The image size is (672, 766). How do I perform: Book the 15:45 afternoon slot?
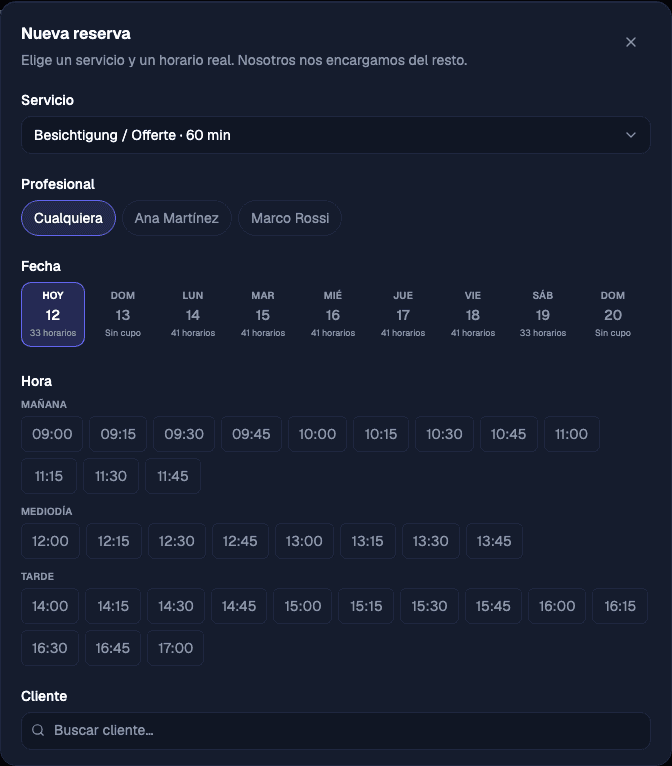[493, 606]
